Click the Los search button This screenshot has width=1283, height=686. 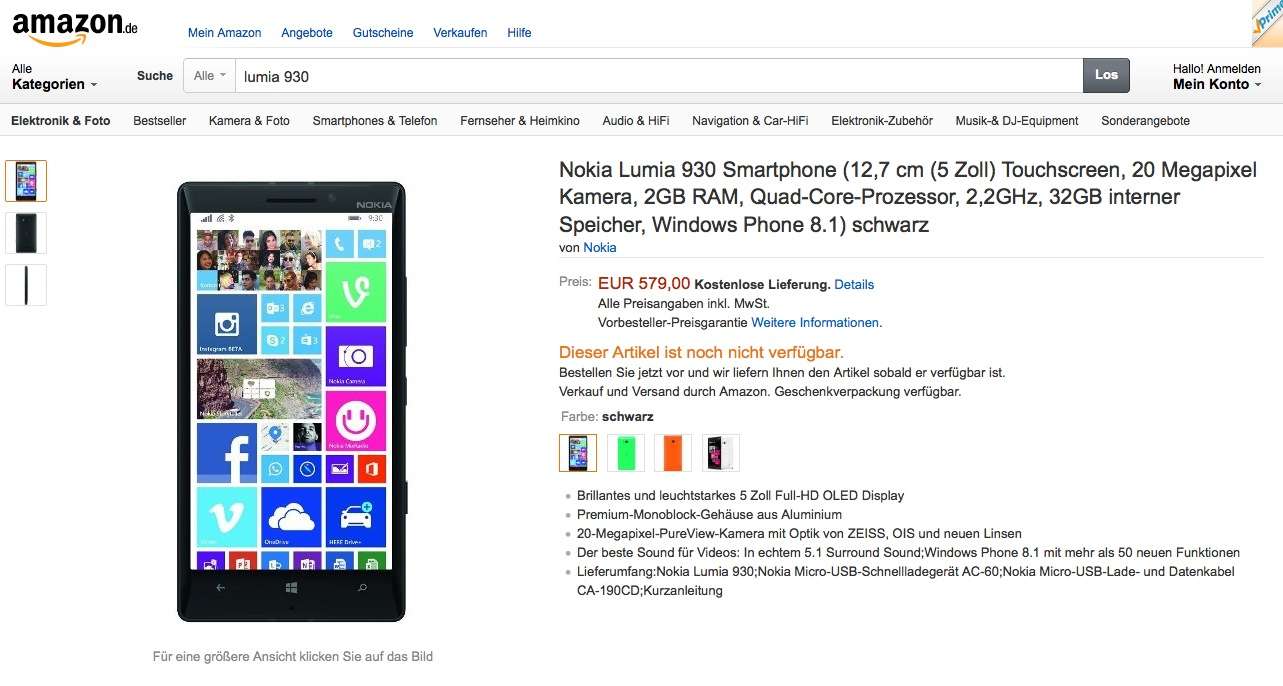(1106, 75)
